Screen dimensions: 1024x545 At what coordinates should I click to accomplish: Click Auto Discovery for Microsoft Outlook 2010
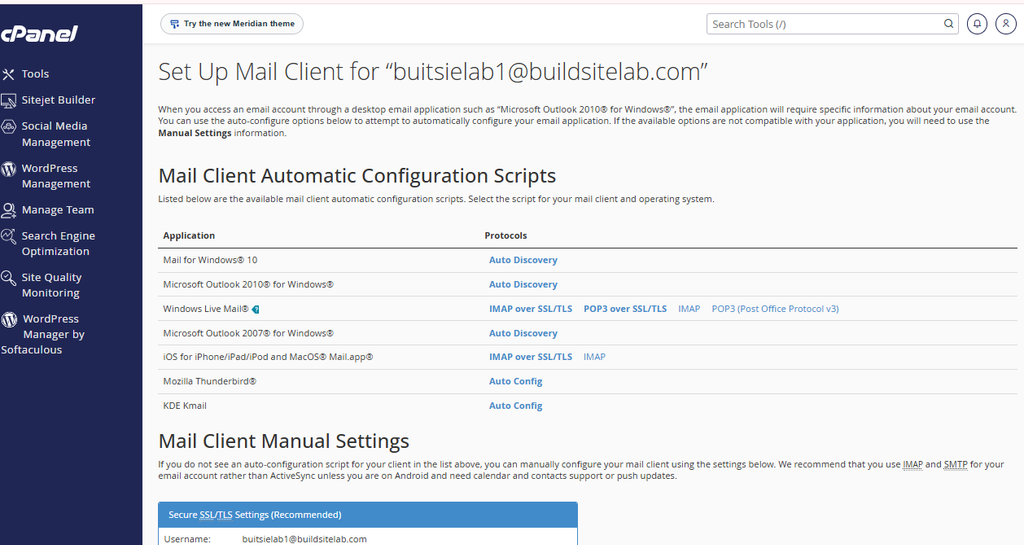pos(523,285)
